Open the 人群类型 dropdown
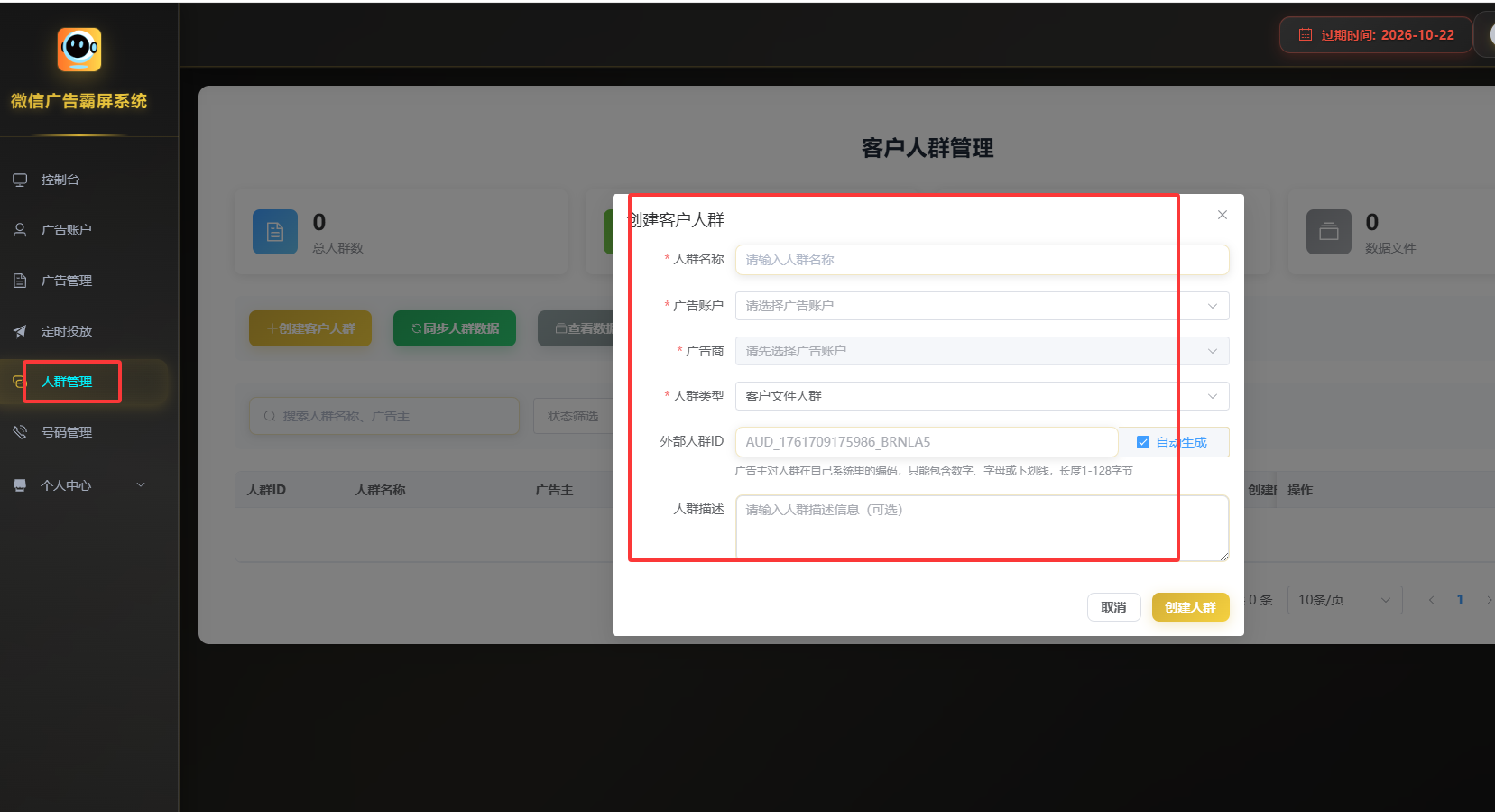1495x812 pixels. (x=982, y=396)
